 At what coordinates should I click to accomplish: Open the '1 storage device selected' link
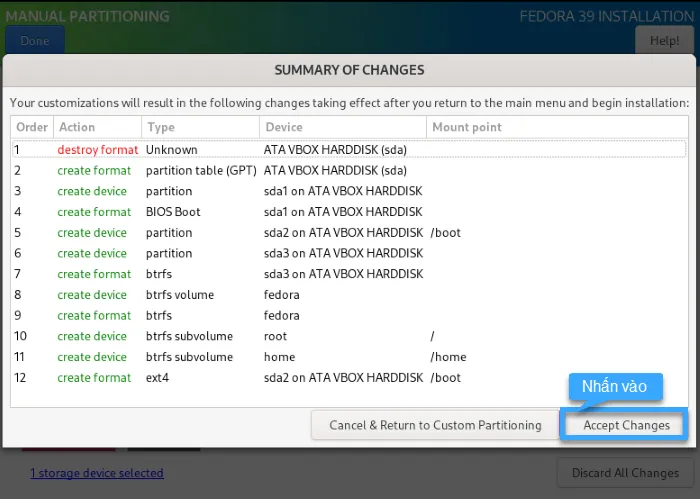(x=97, y=473)
